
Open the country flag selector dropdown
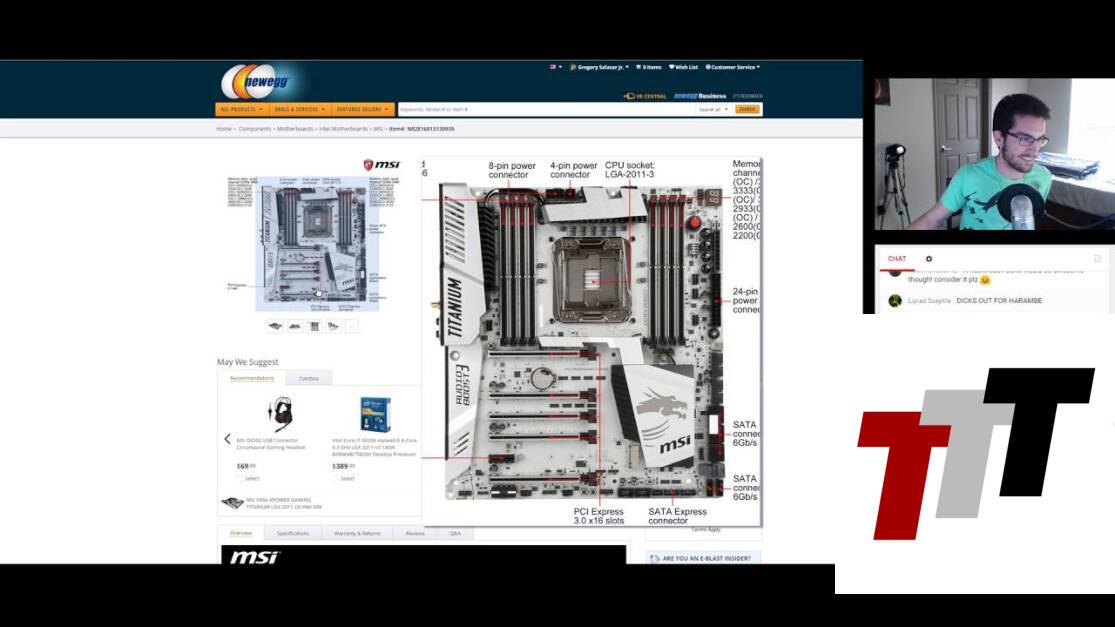tap(555, 67)
